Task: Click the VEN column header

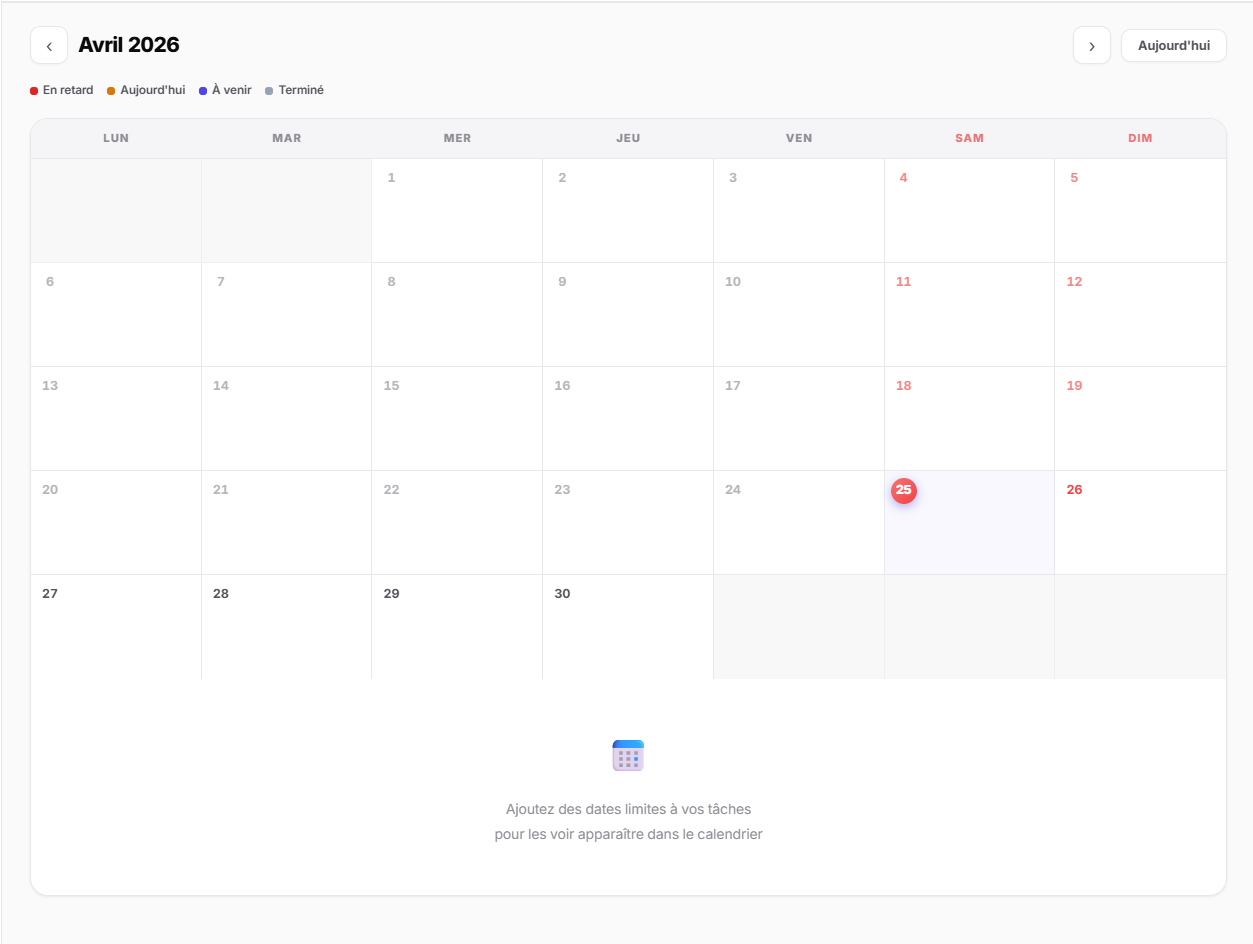Action: pos(799,138)
